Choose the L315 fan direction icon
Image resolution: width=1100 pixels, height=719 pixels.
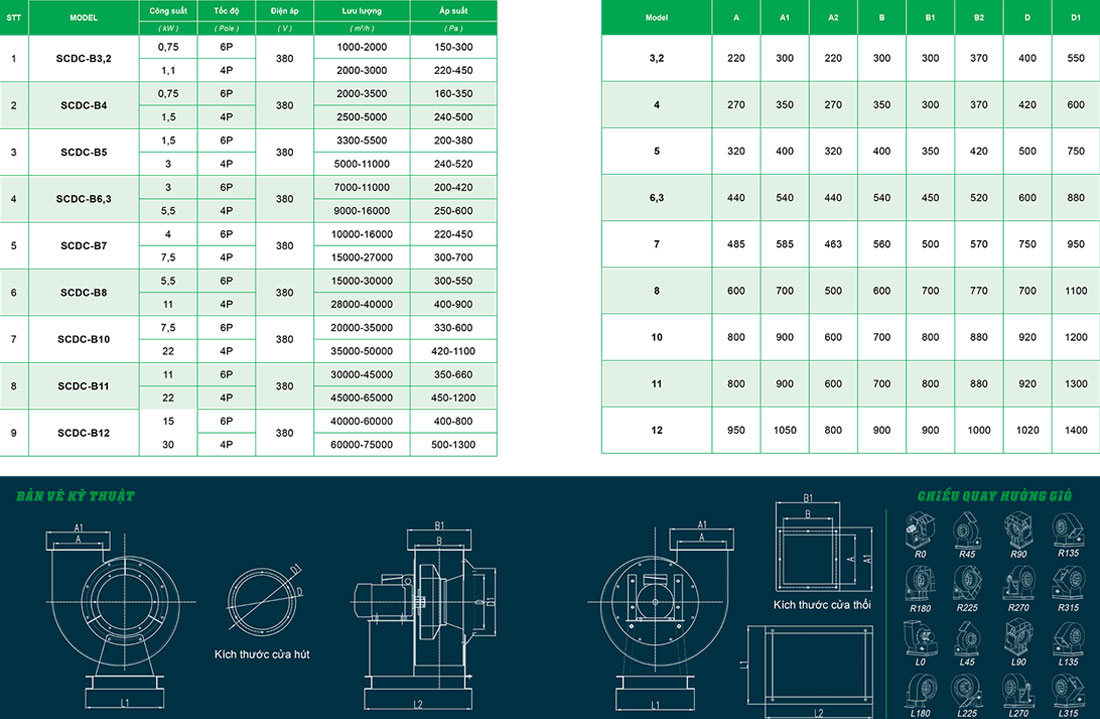coord(1068,691)
